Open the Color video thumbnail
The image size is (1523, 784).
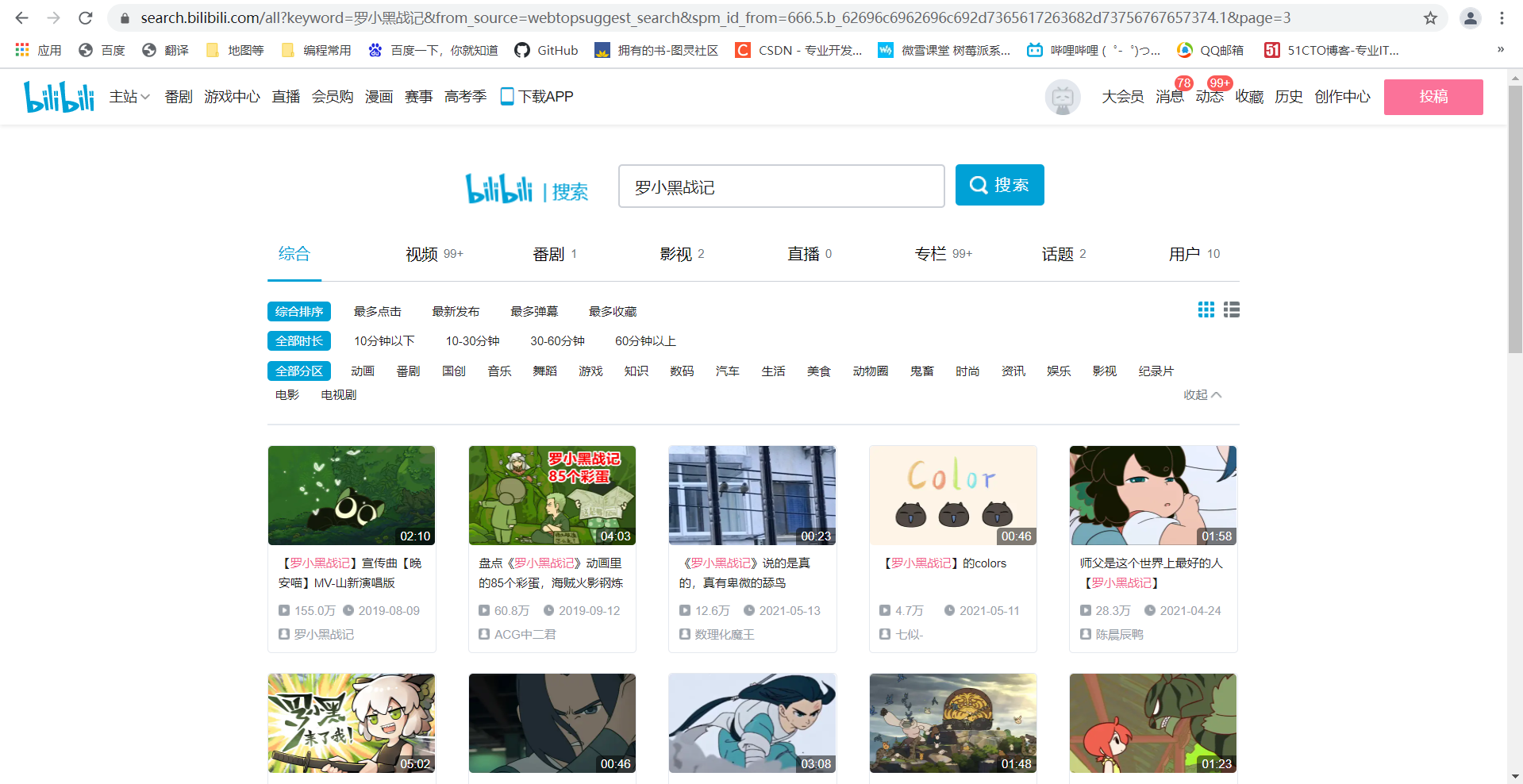[x=953, y=495]
